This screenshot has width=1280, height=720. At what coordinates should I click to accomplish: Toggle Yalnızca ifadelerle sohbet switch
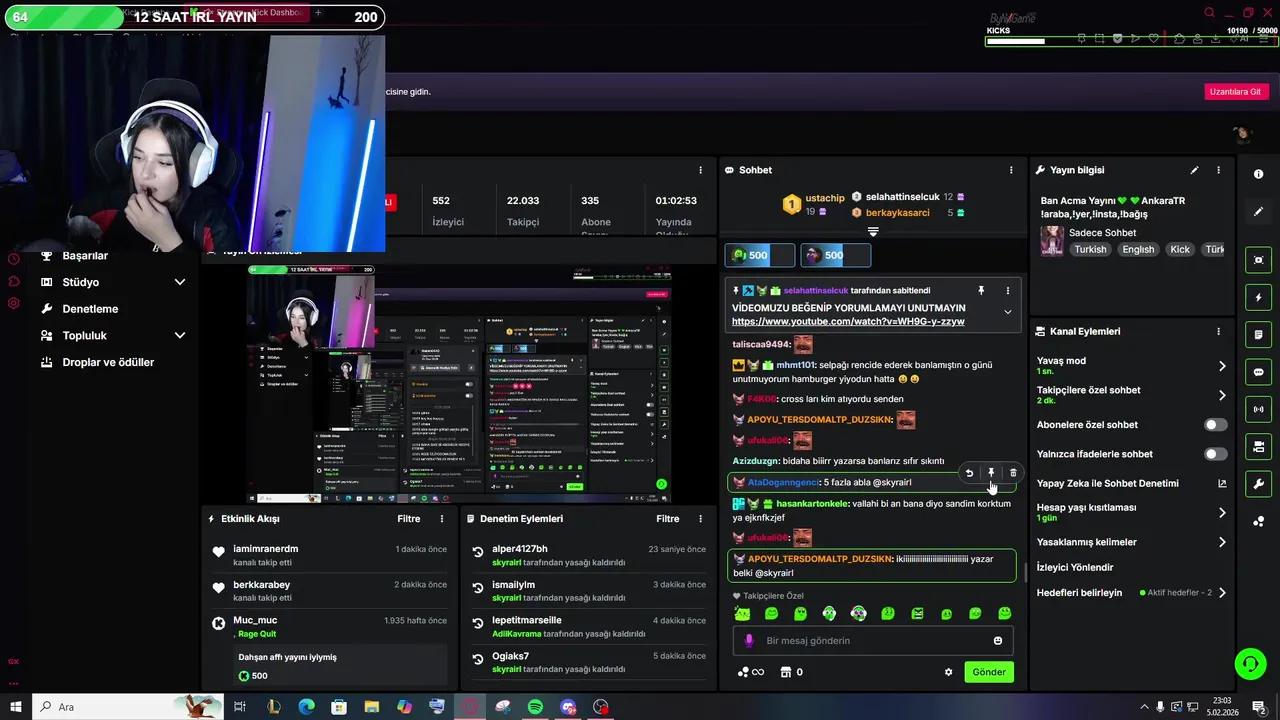[x=1215, y=454]
